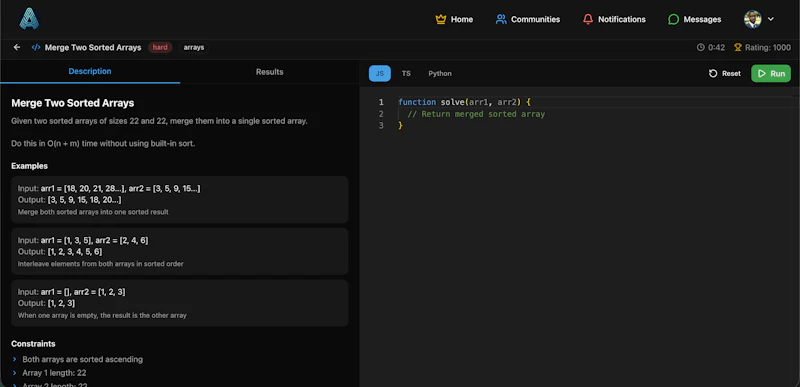
Task: Click the 'Rating: 1000' text
Action: point(768,47)
